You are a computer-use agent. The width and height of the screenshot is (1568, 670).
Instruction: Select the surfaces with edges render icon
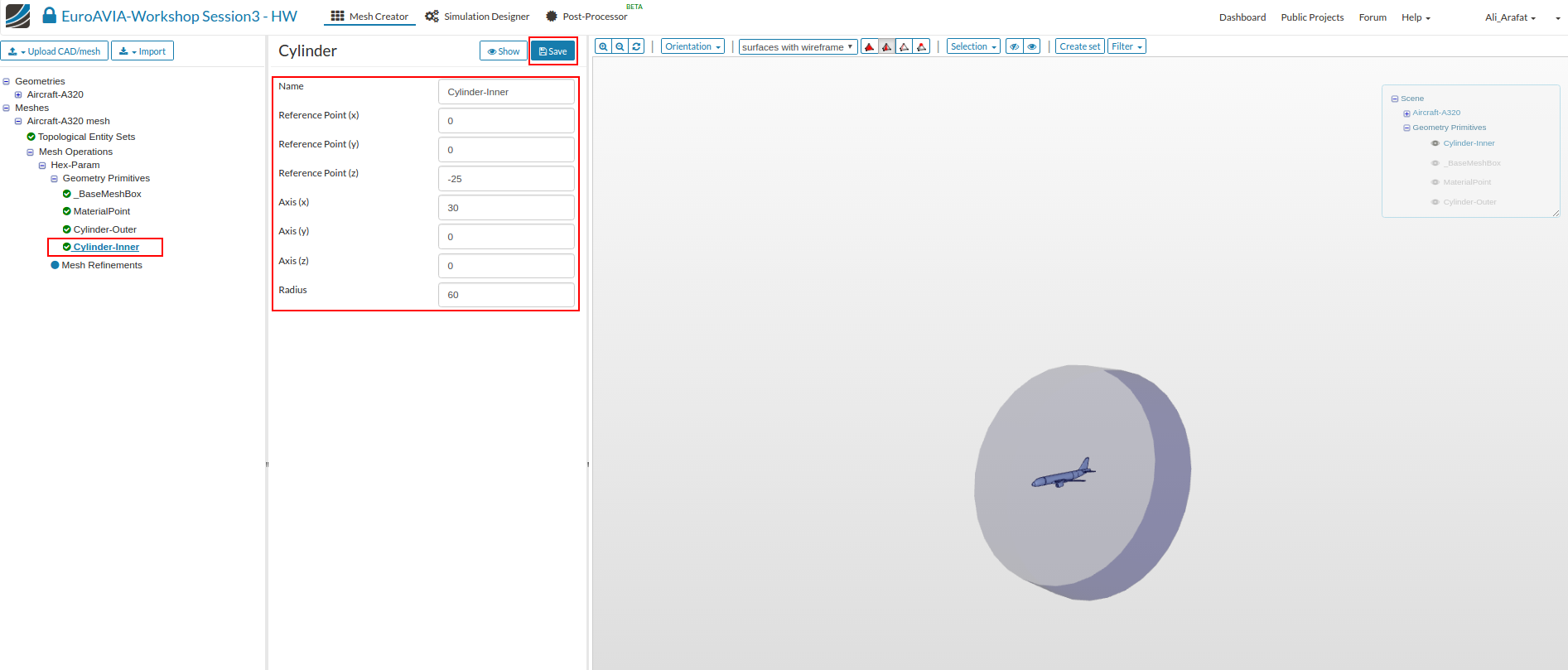pos(887,46)
